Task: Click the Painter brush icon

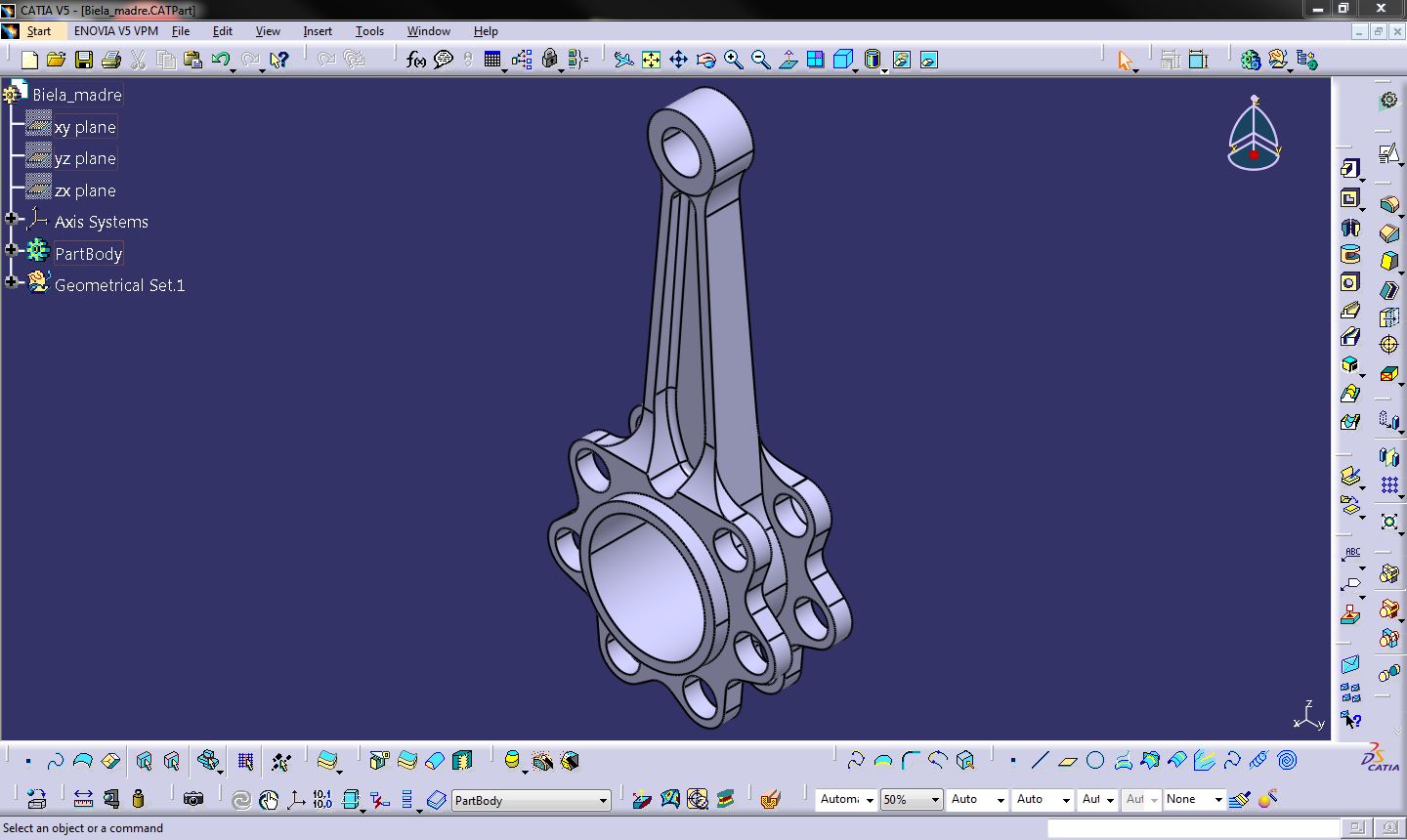Action: [1240, 799]
